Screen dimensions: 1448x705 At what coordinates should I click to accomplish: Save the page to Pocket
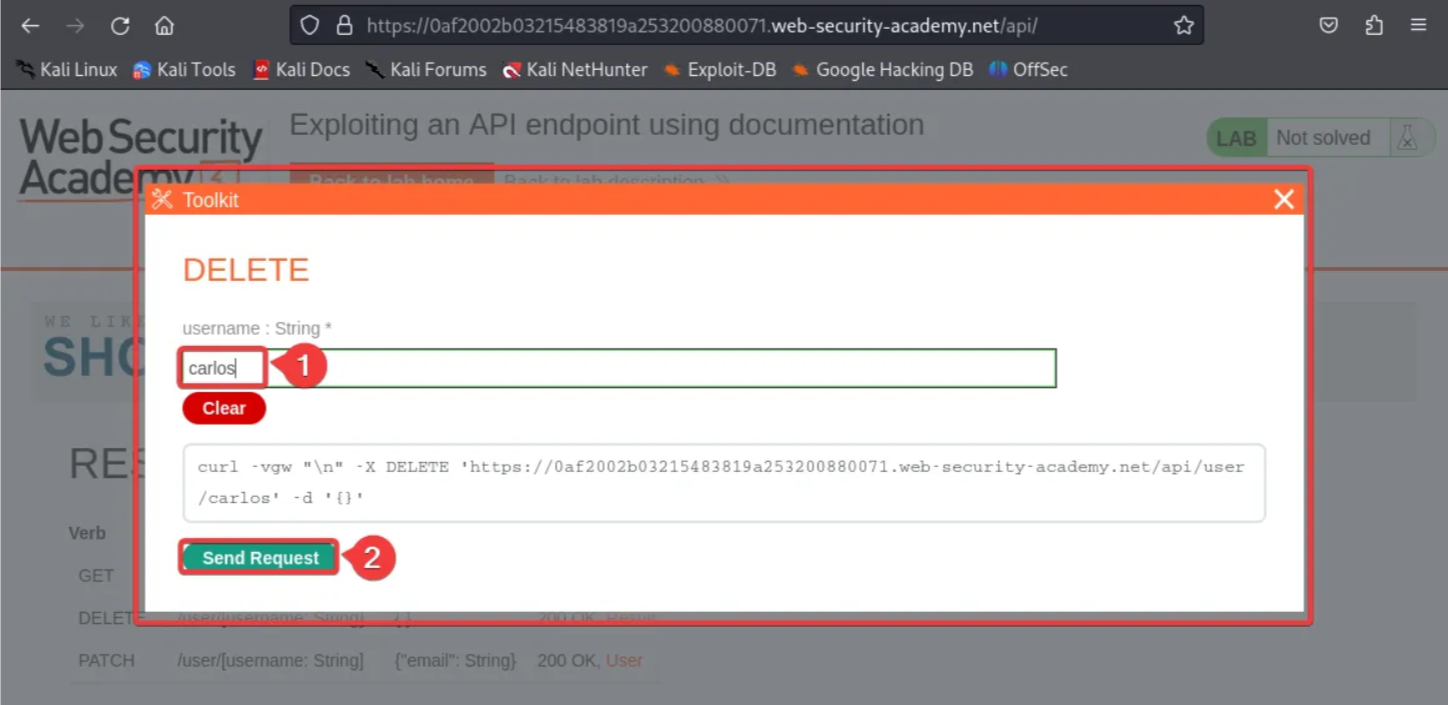pos(1329,26)
